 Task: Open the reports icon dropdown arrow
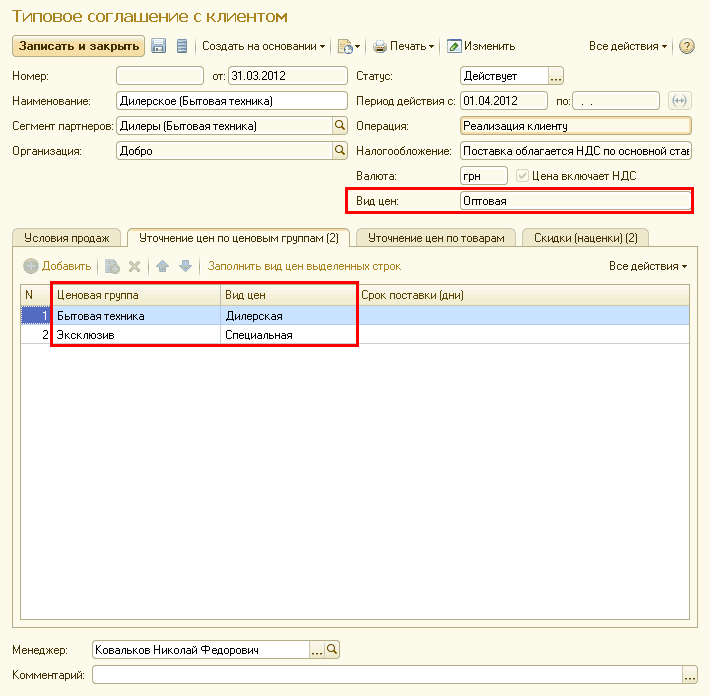357,46
